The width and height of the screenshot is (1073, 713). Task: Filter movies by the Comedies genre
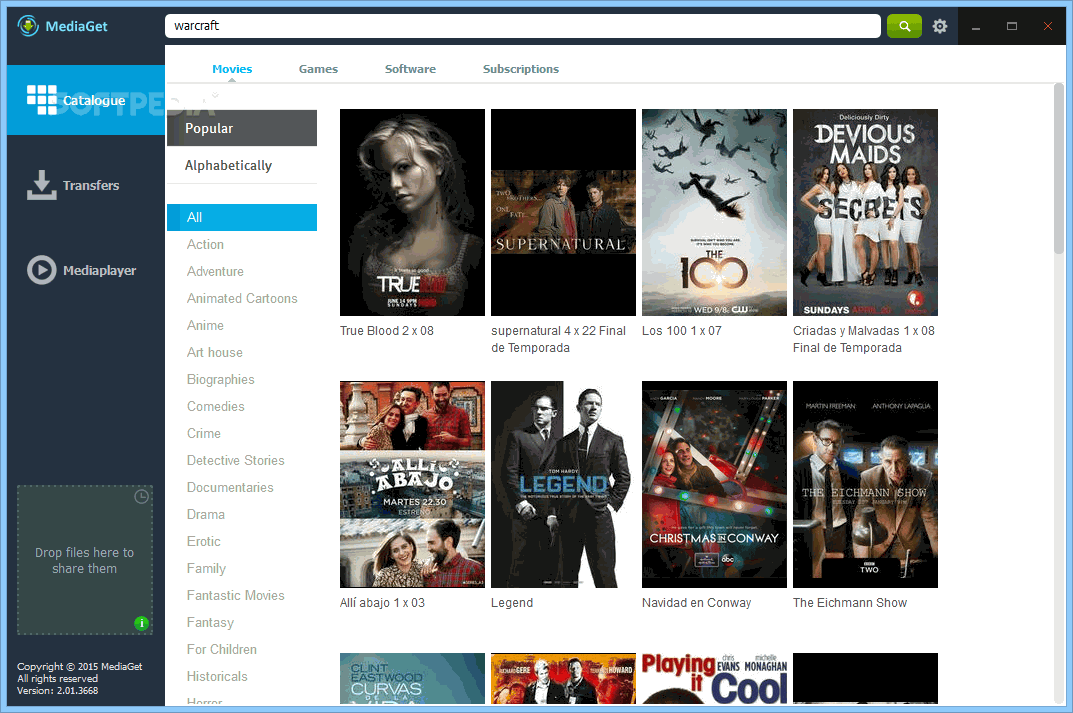click(x=215, y=406)
